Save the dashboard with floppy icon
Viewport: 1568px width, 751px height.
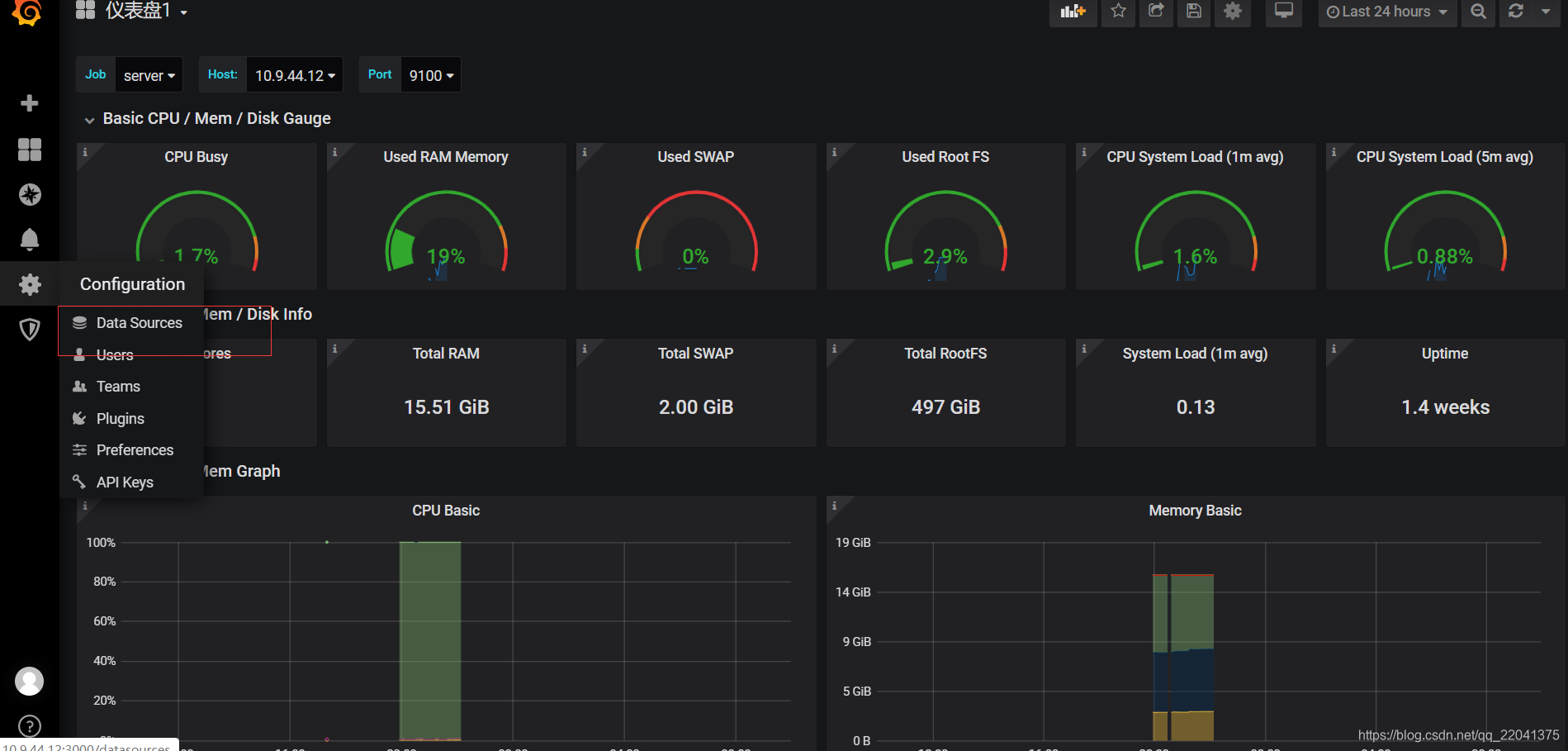[1194, 12]
